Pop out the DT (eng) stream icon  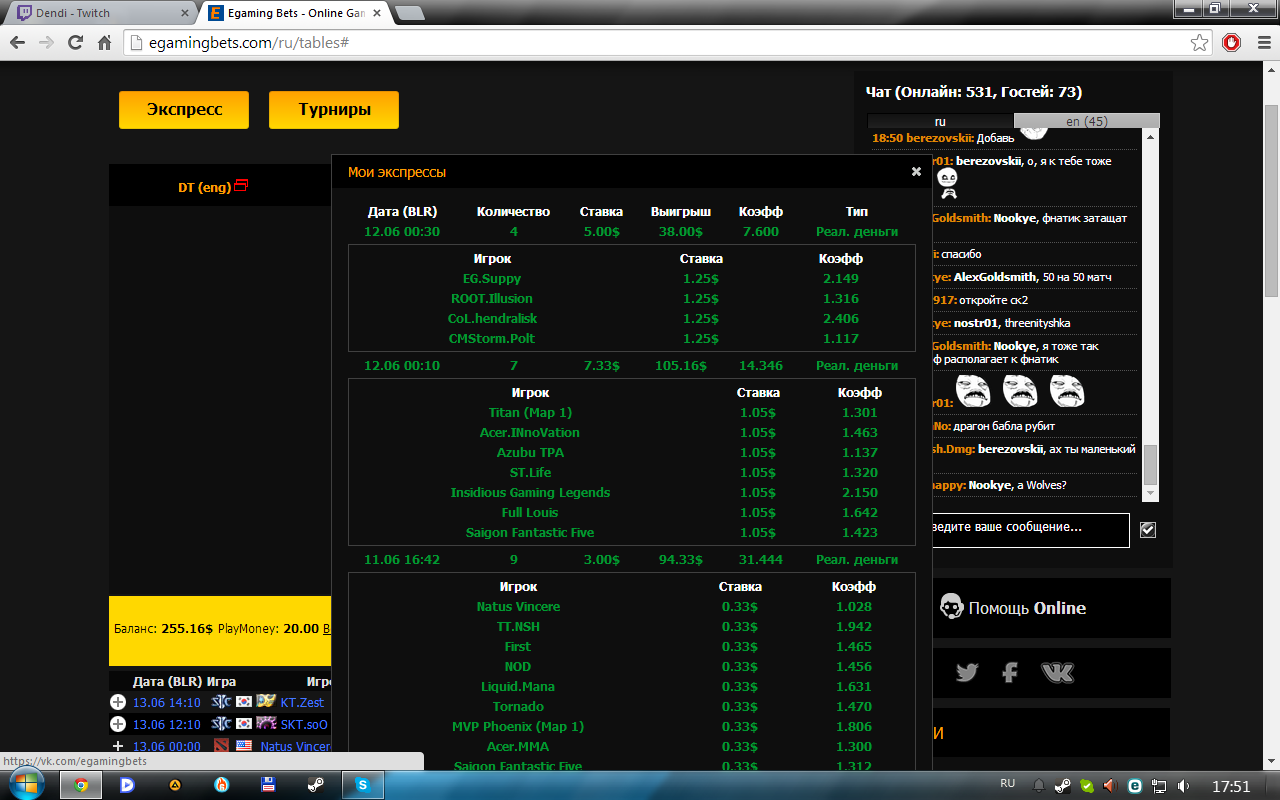(241, 186)
